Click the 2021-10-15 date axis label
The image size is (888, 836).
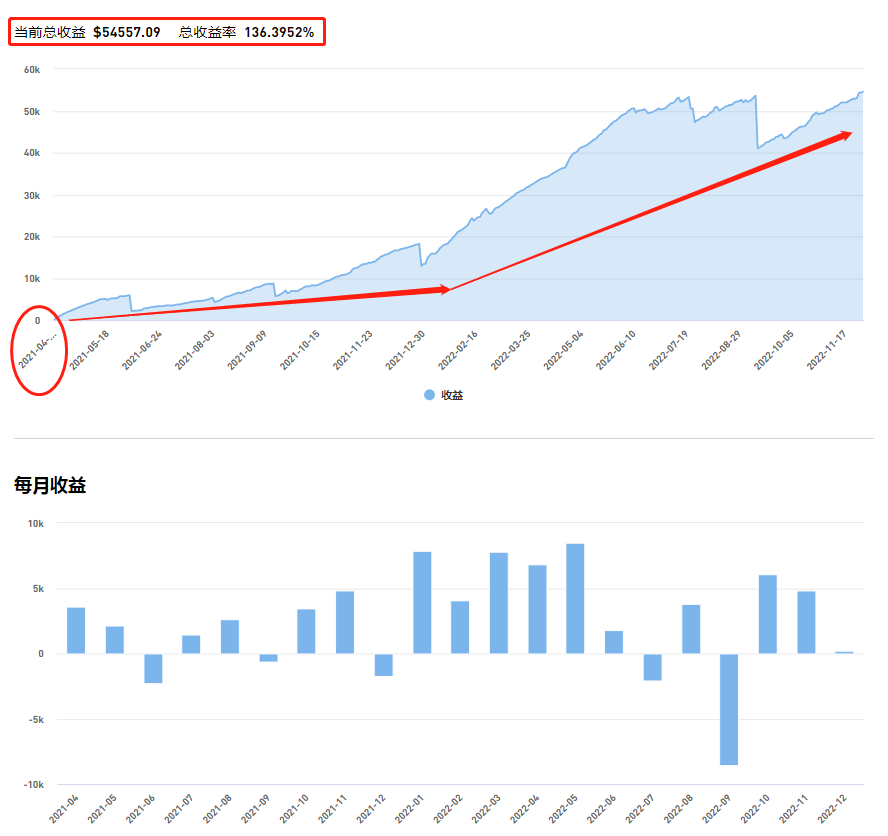(300, 350)
